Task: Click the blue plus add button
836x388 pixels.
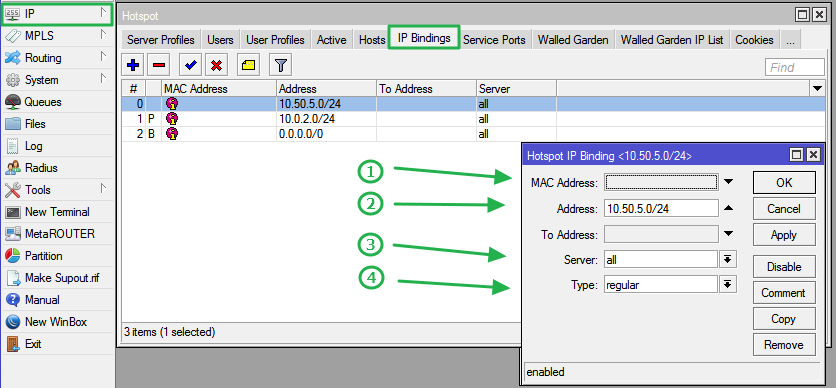Action: [133, 66]
